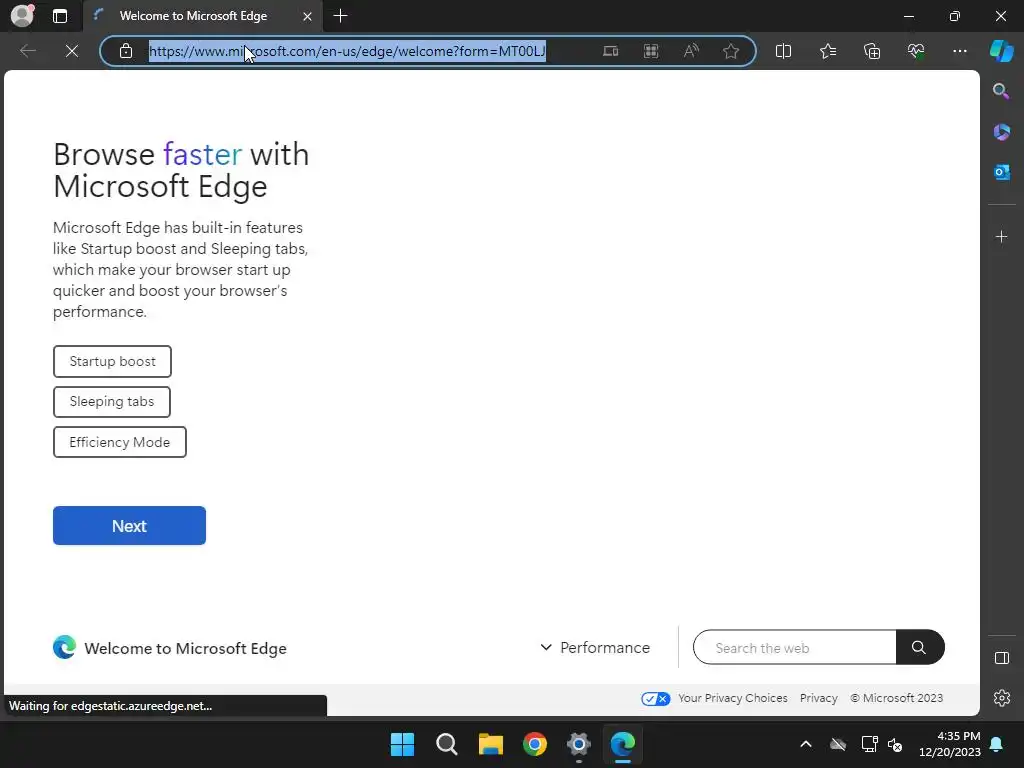Go back with the back arrow
1024x768 pixels.
[x=27, y=51]
